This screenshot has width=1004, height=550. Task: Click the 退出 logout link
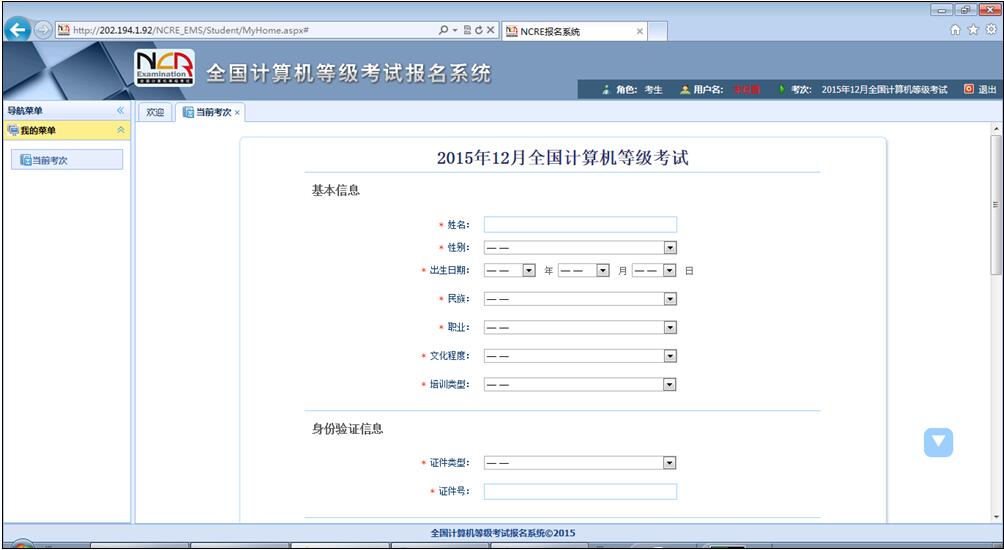tap(987, 90)
